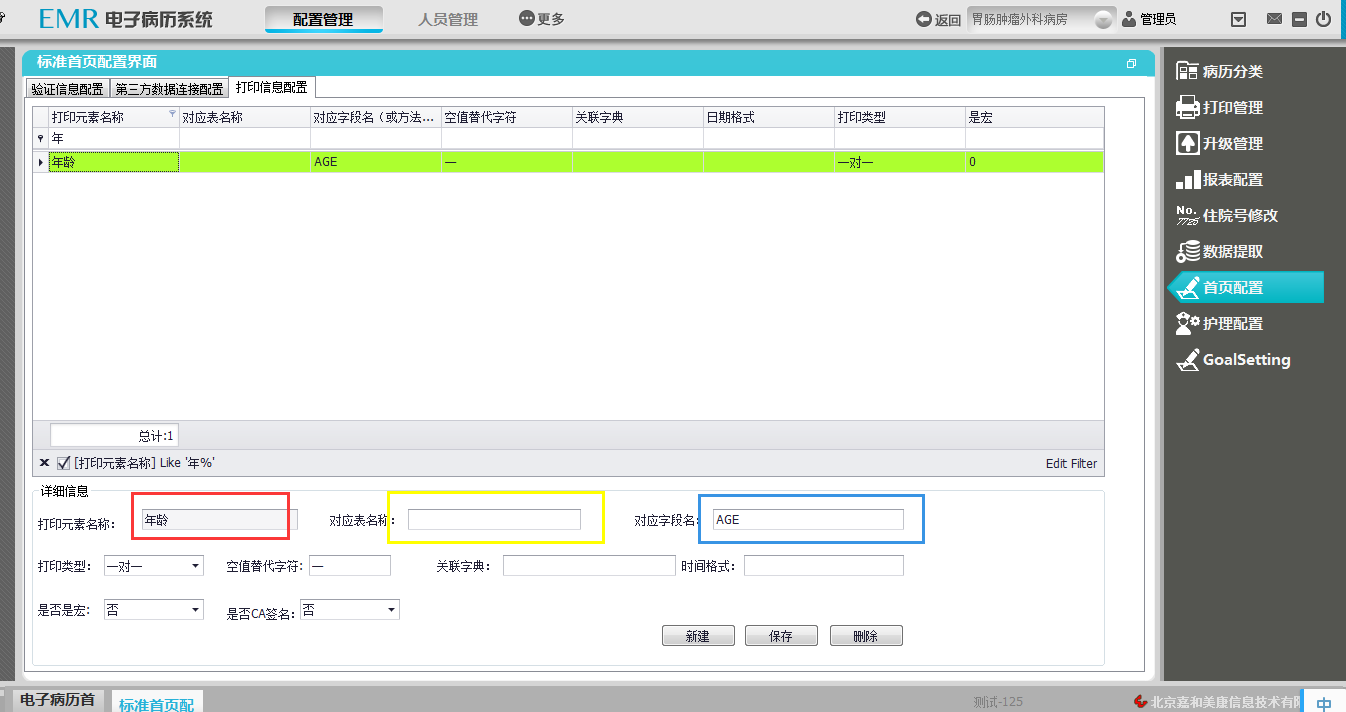Click the Edit Filter link

point(1071,463)
